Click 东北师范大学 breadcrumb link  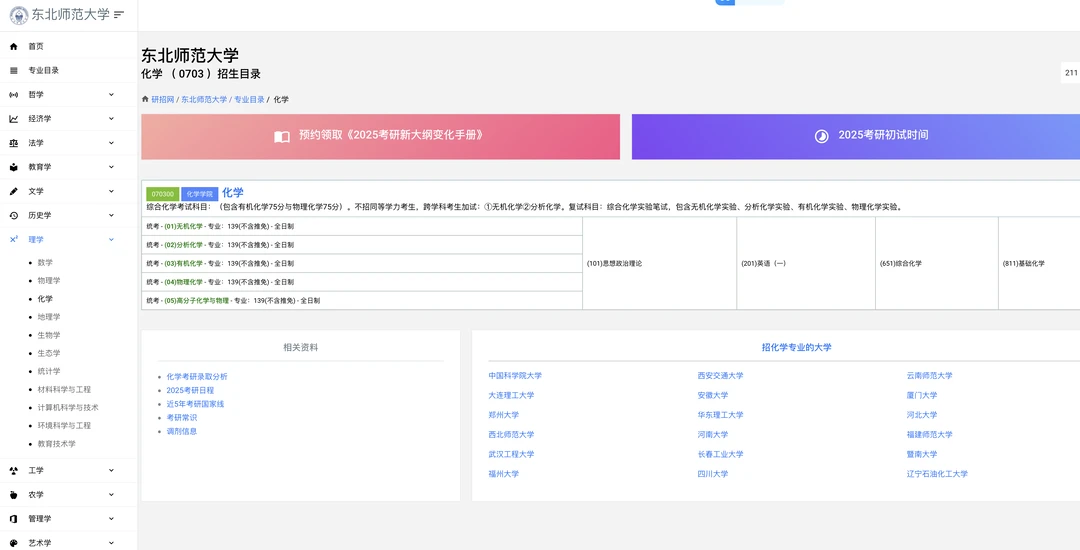204,99
